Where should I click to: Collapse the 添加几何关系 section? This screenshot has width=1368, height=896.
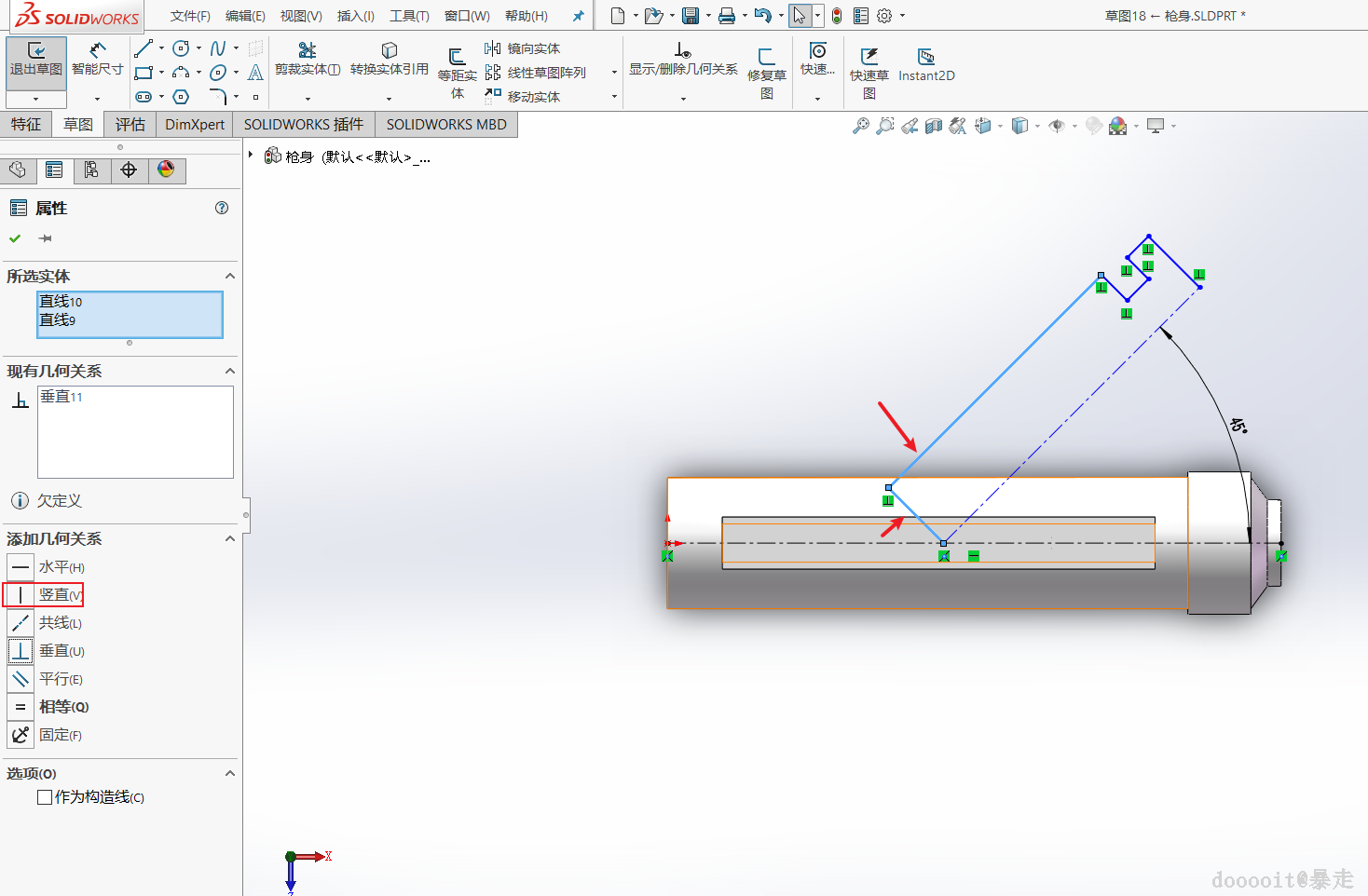click(x=229, y=539)
